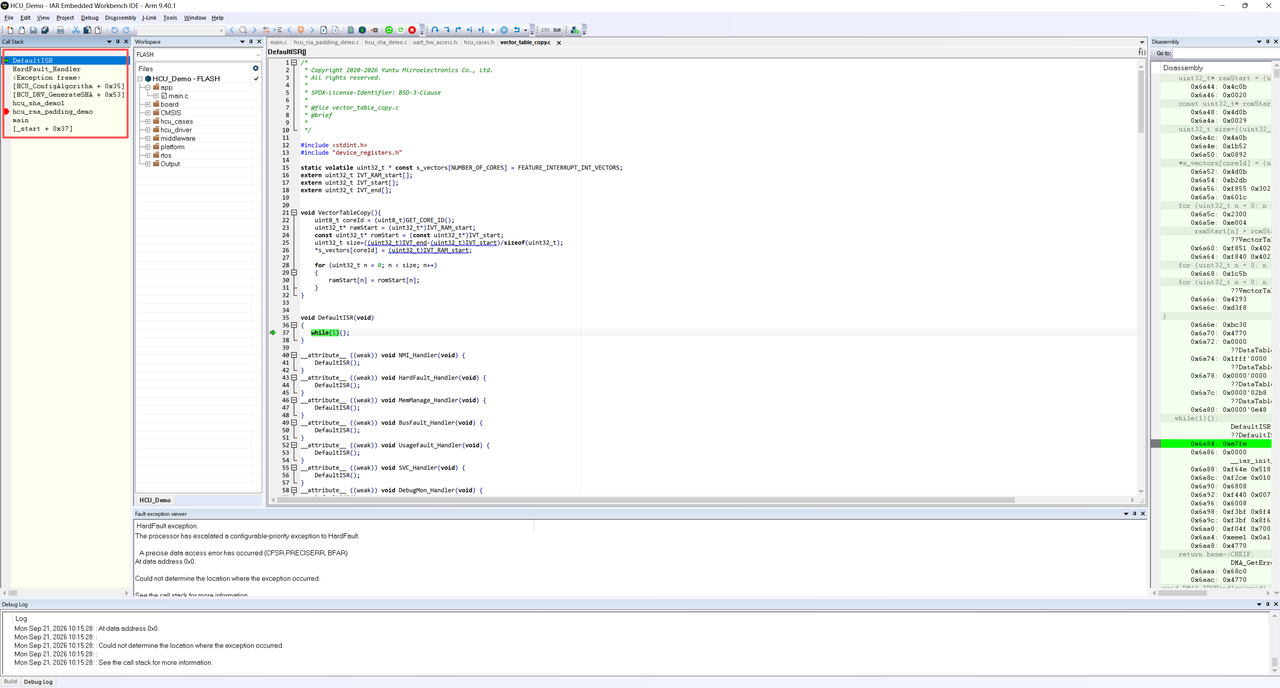Open the Debug menu
1280x688 pixels.
[x=89, y=17]
